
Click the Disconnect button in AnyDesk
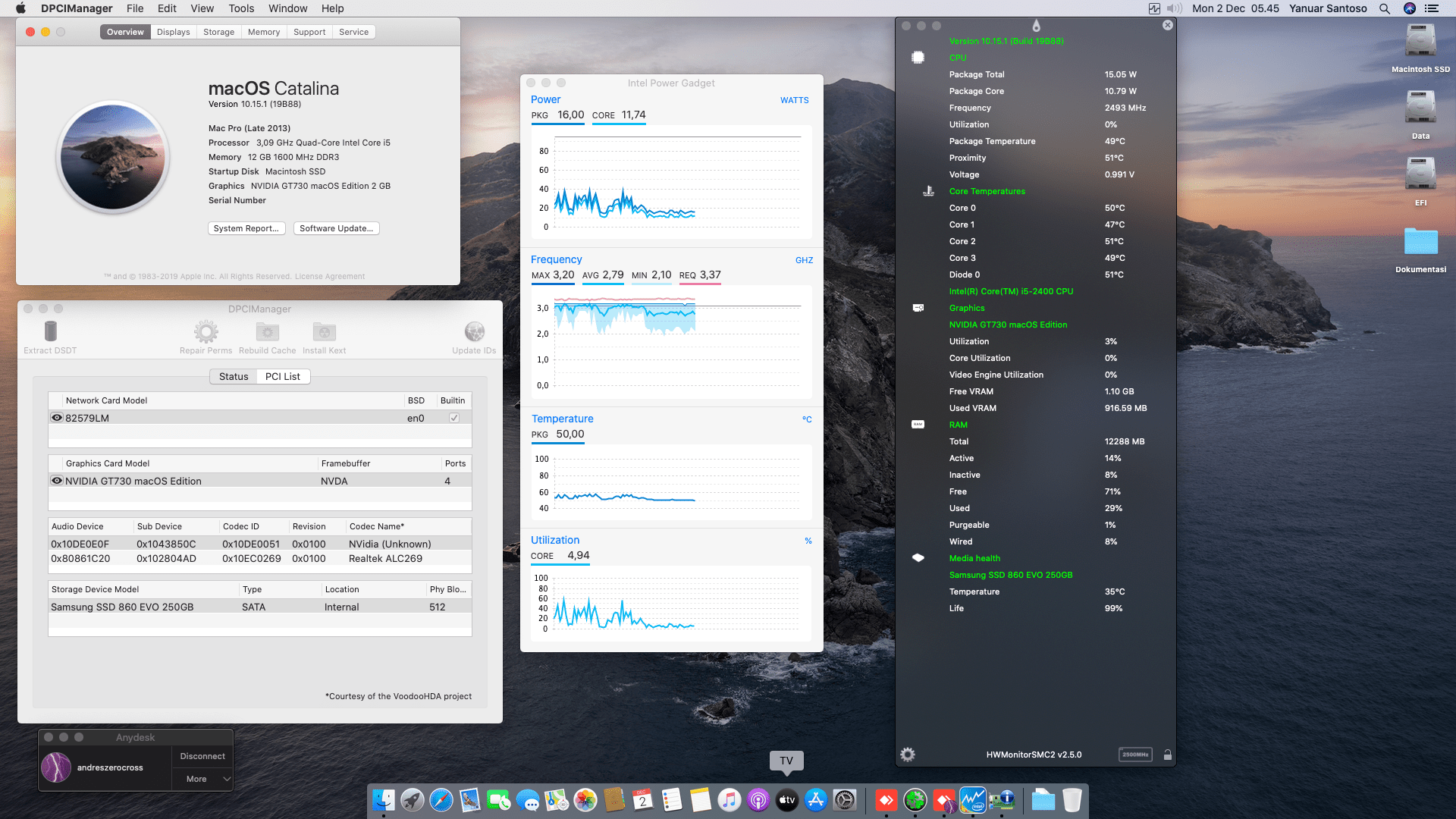click(x=202, y=755)
